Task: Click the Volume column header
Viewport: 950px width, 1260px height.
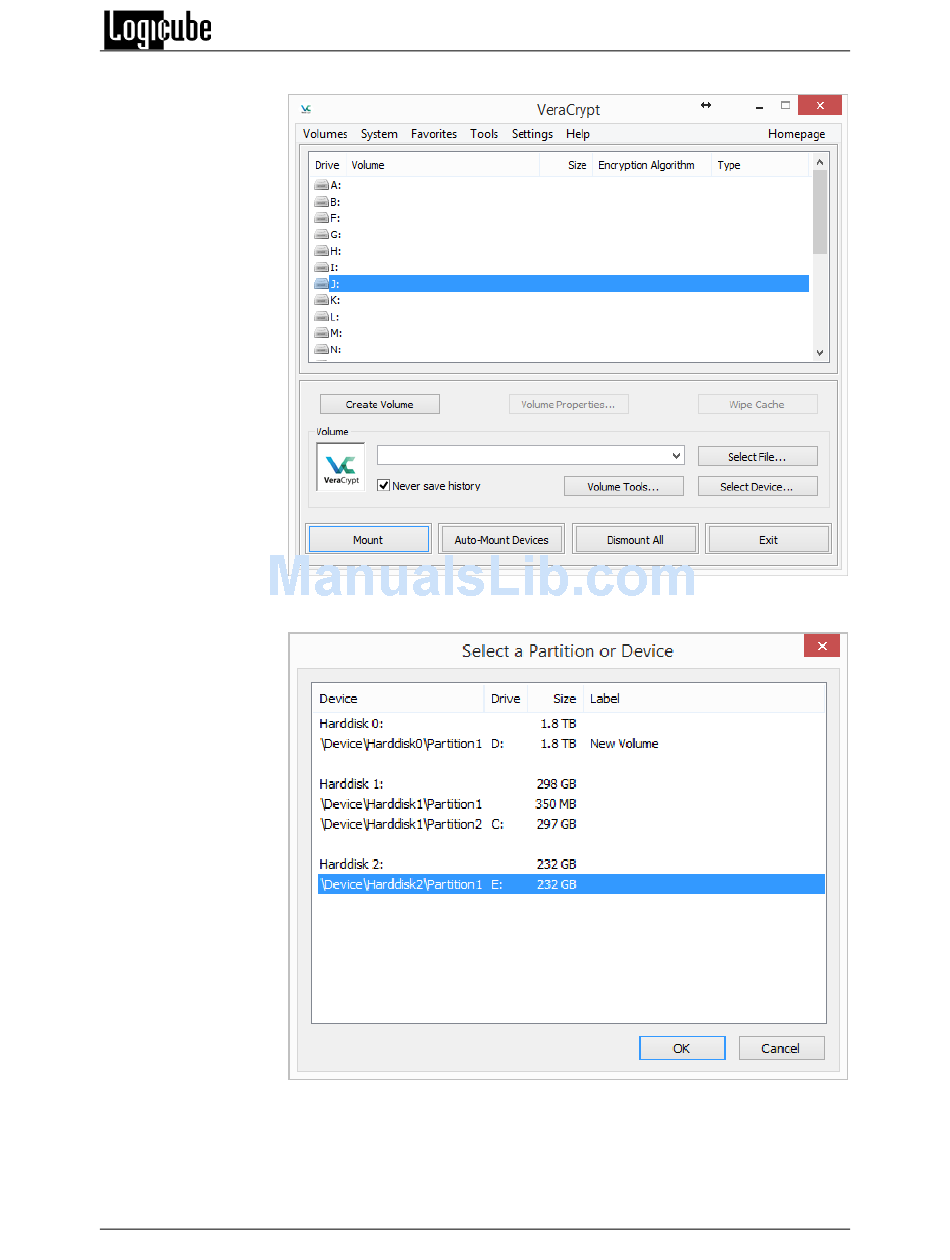Action: point(444,165)
